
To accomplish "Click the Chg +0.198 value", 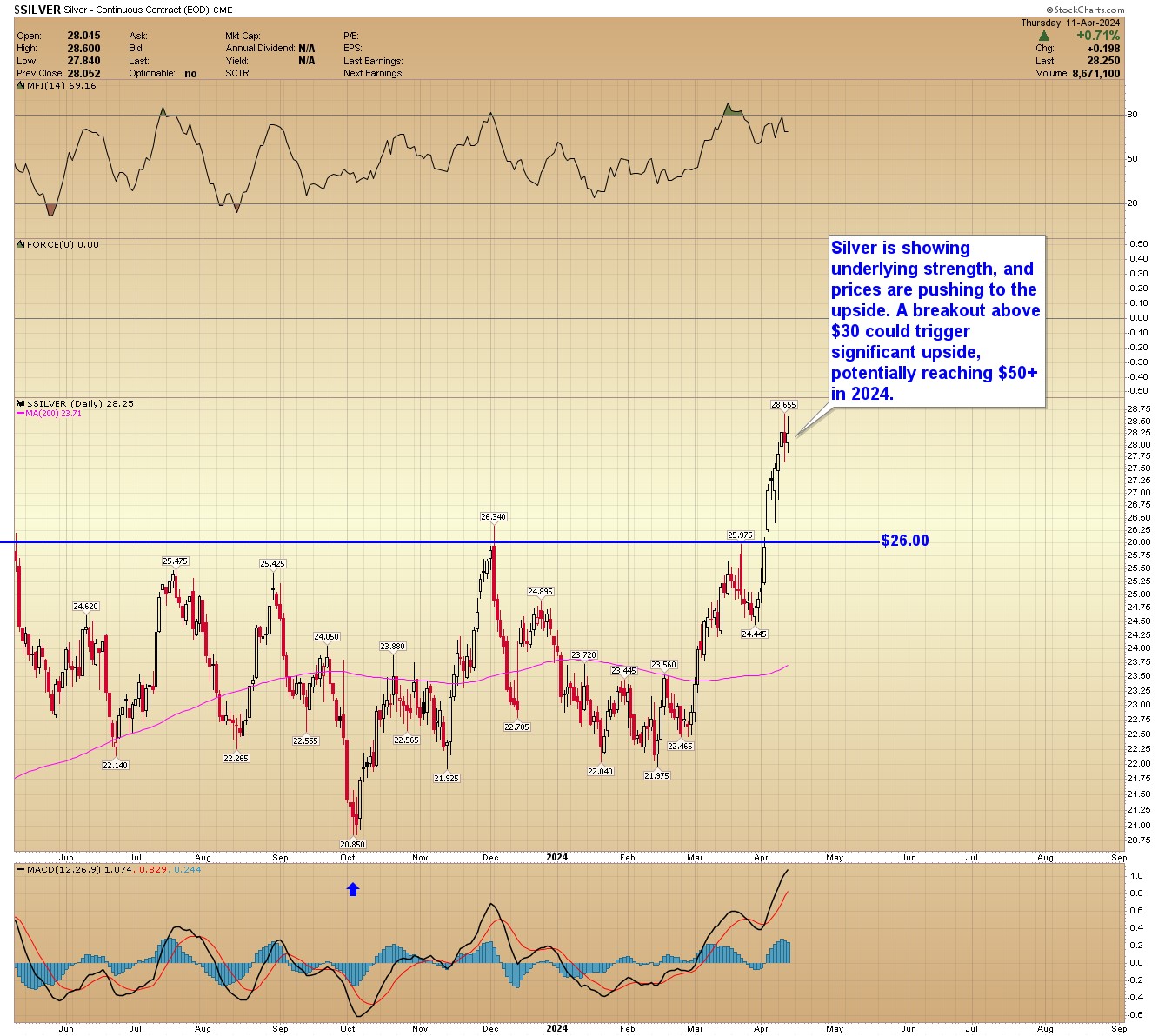I will [x=1103, y=49].
